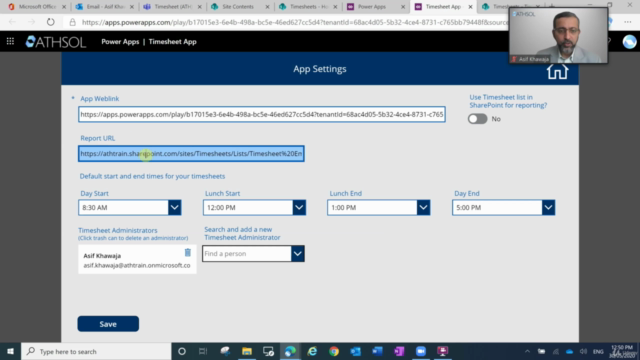Open volume control in system tray

pyautogui.click(x=583, y=351)
